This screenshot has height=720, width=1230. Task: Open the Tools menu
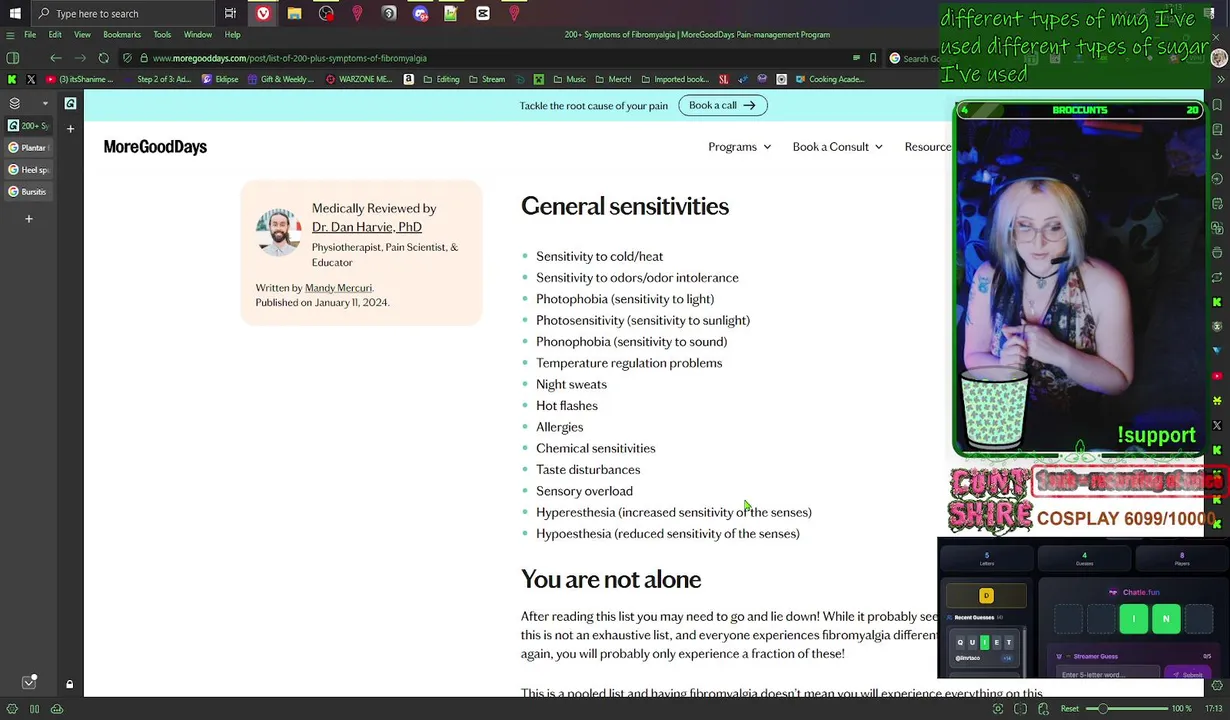point(162,35)
